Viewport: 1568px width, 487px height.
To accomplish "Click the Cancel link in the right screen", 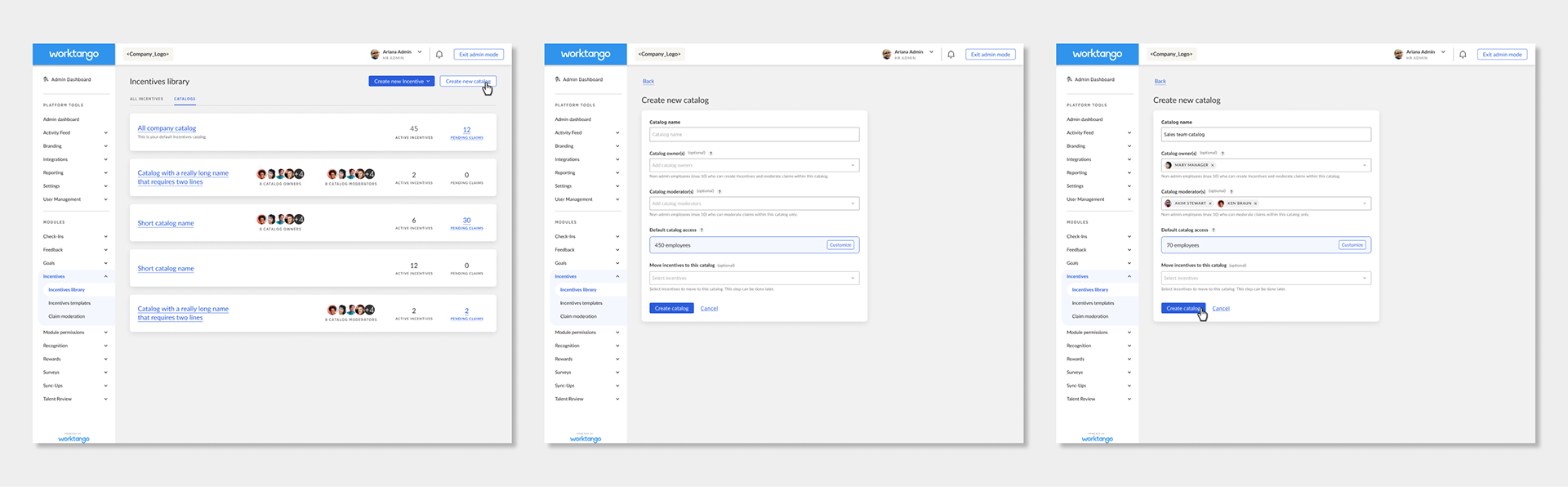I will (x=1221, y=308).
